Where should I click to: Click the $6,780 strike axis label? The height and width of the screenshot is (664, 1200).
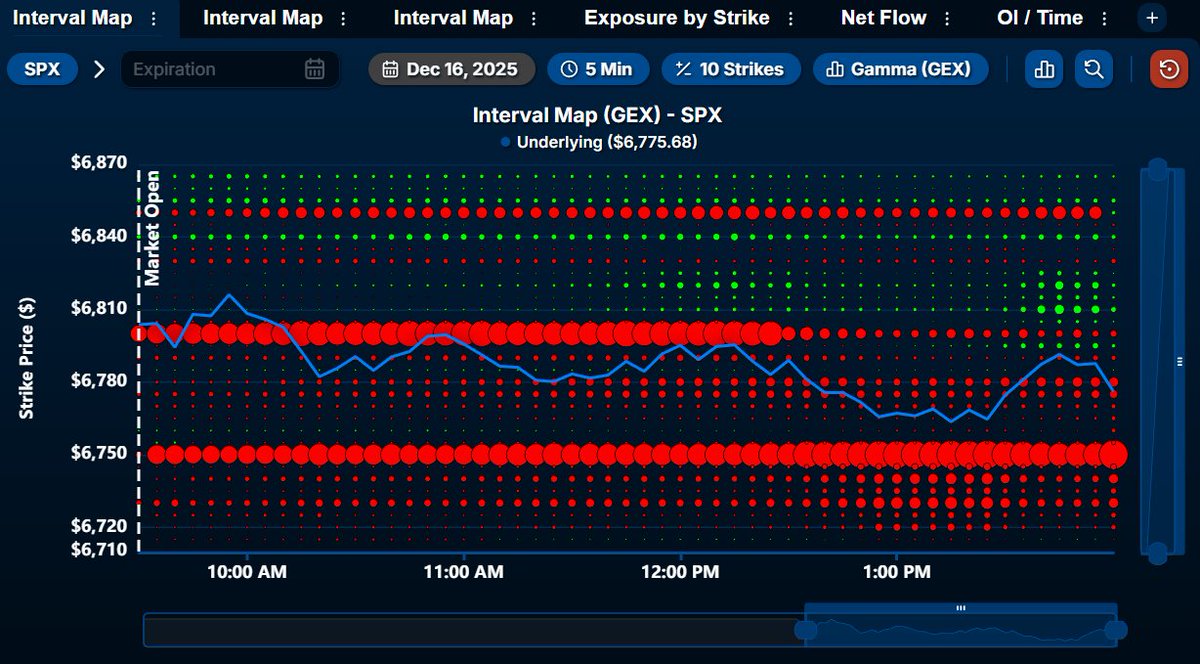[98, 381]
